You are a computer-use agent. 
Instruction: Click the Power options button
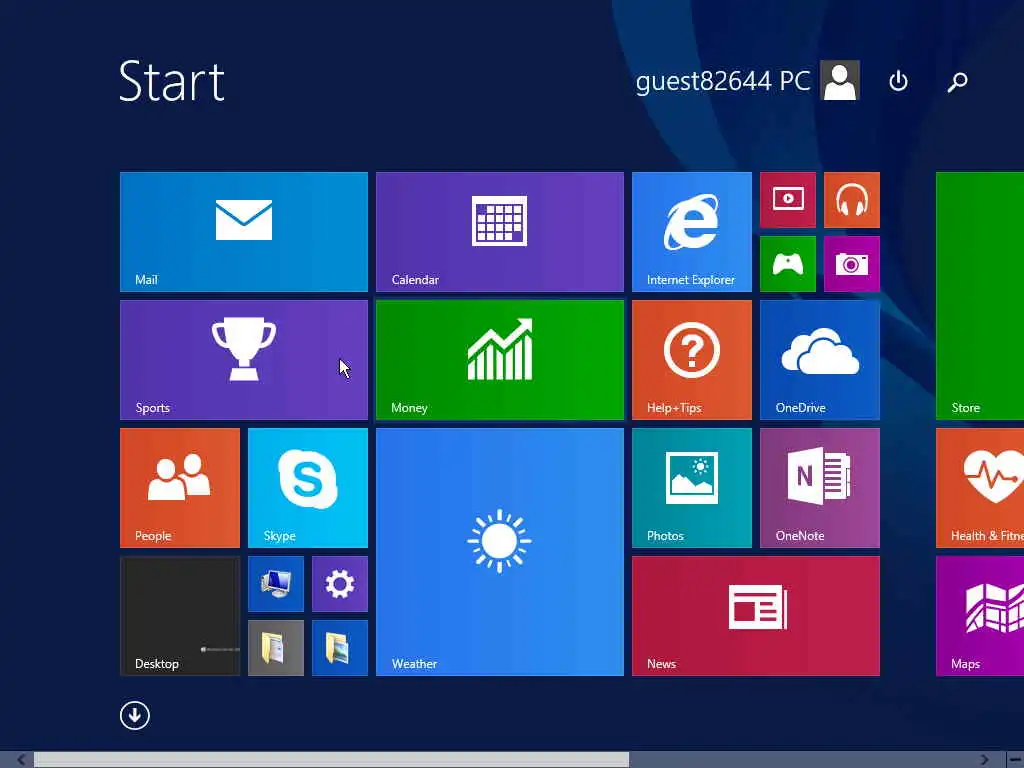tap(899, 81)
